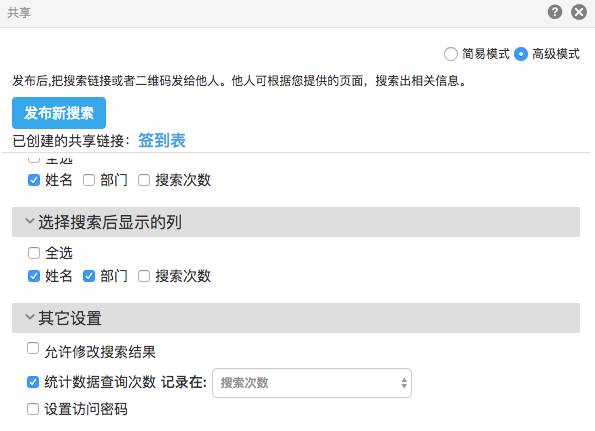Check 部门 in the upper search-column list
Screen dimensions: 595x431
(x=89, y=180)
